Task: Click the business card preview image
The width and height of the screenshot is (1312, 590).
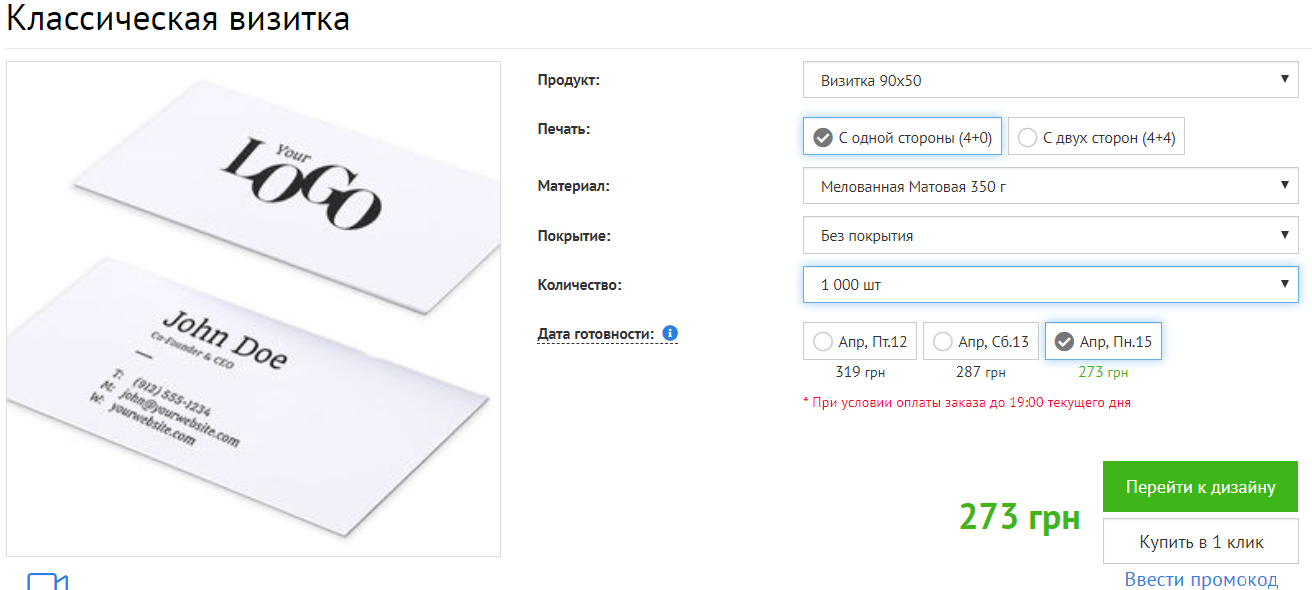Action: 253,309
